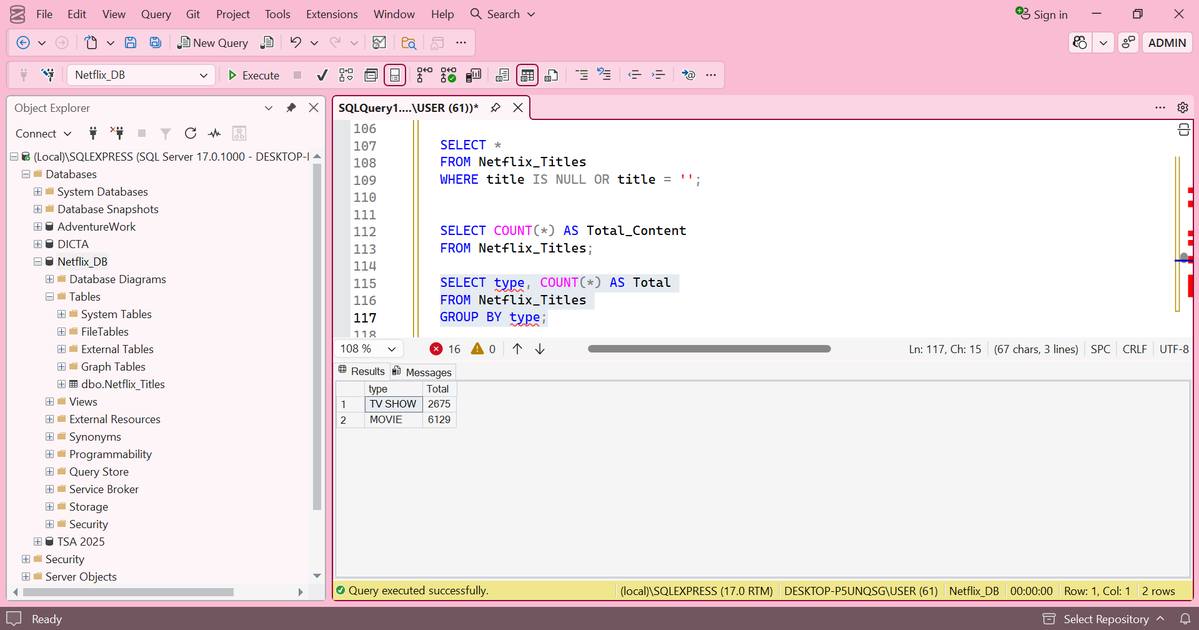The image size is (1199, 630).
Task: Click the share feedback icon beside ADMIN
Action: (x=1128, y=43)
